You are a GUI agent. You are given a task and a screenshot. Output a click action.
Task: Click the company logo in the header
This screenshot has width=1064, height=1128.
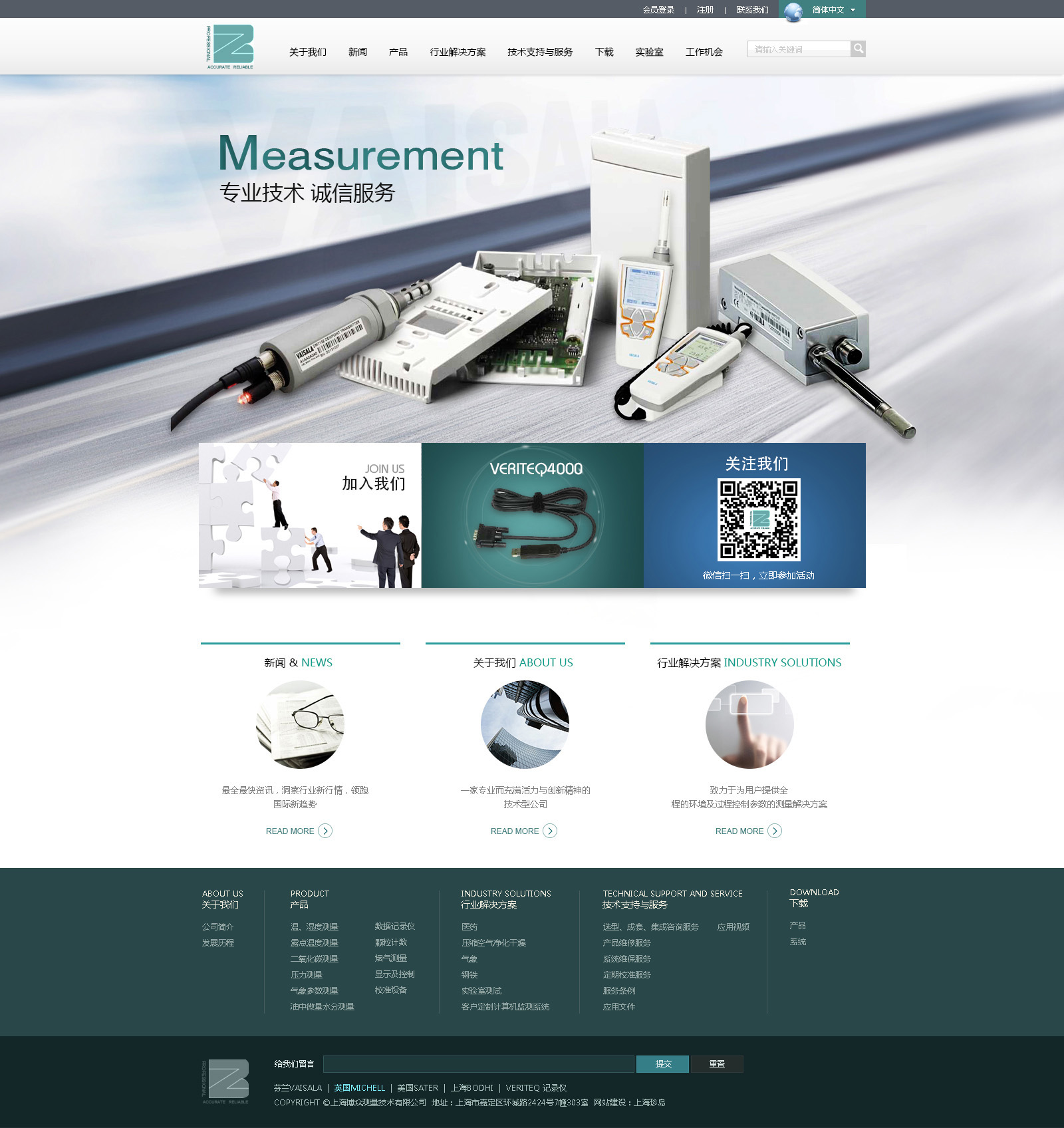(230, 47)
